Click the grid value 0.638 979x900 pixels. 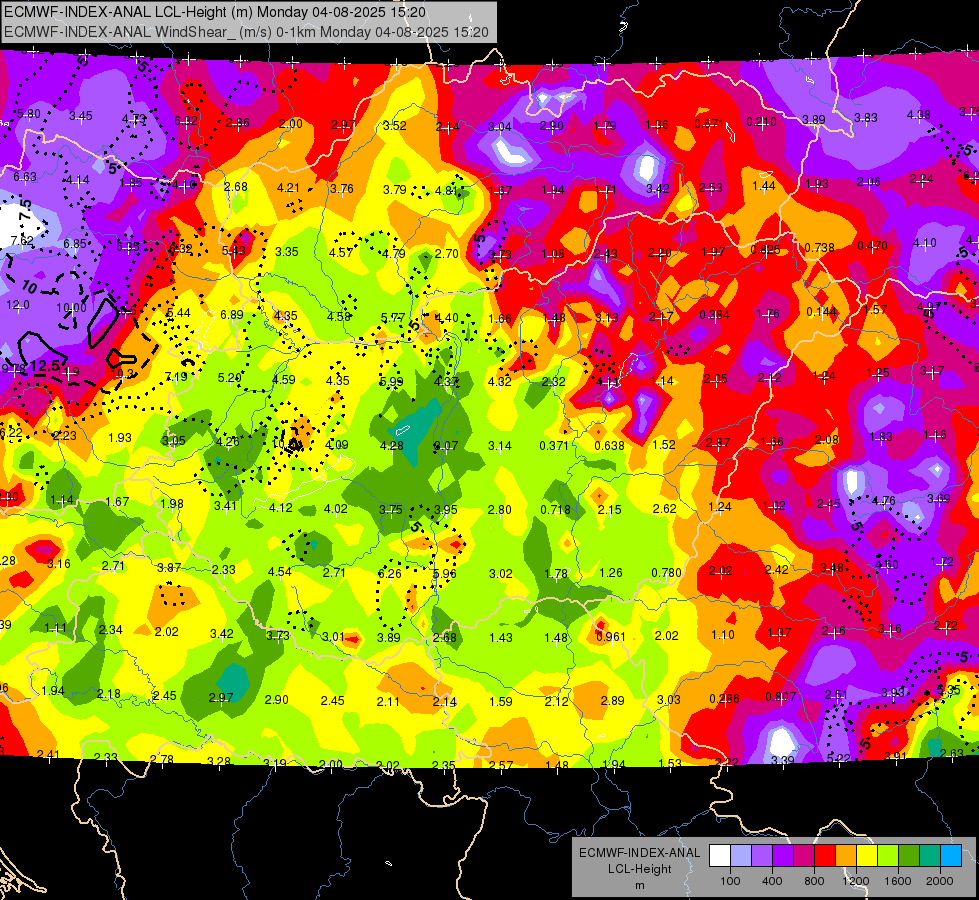[609, 445]
